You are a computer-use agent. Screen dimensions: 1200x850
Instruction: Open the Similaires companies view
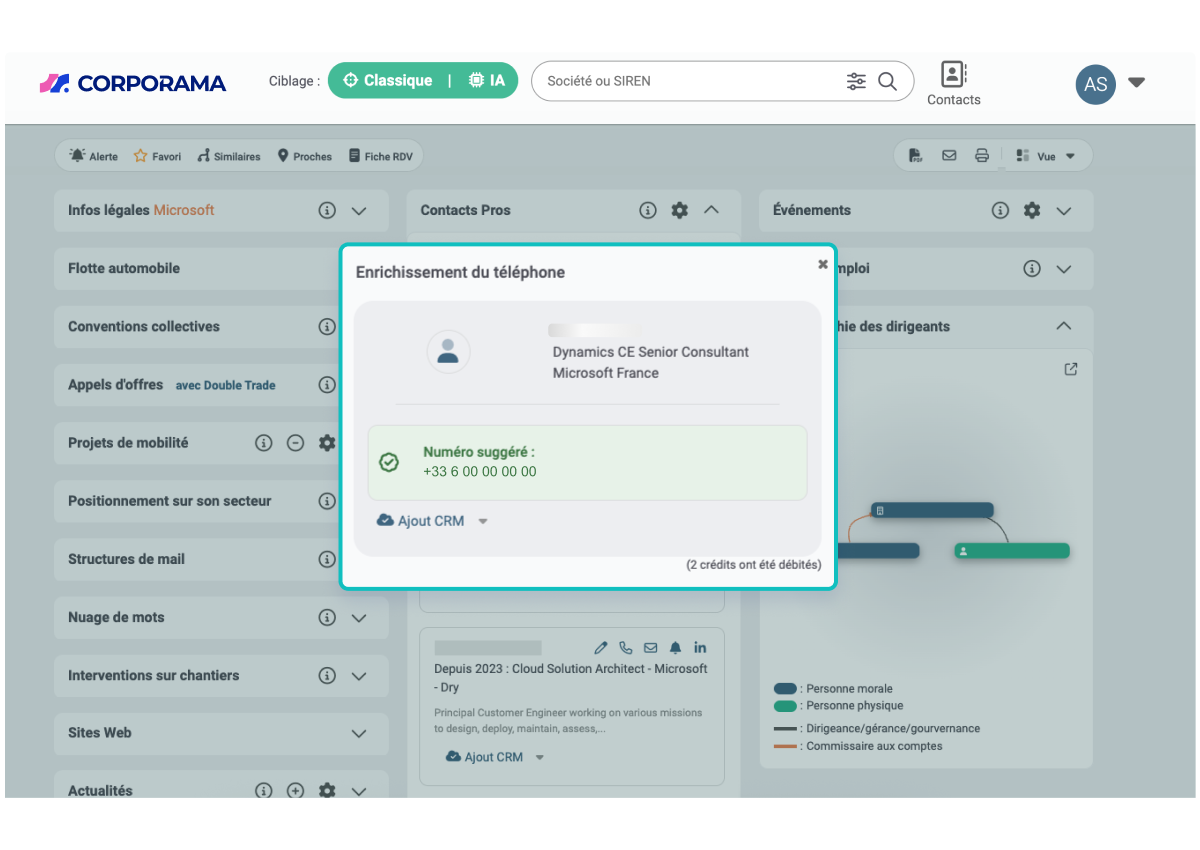pyautogui.click(x=229, y=156)
